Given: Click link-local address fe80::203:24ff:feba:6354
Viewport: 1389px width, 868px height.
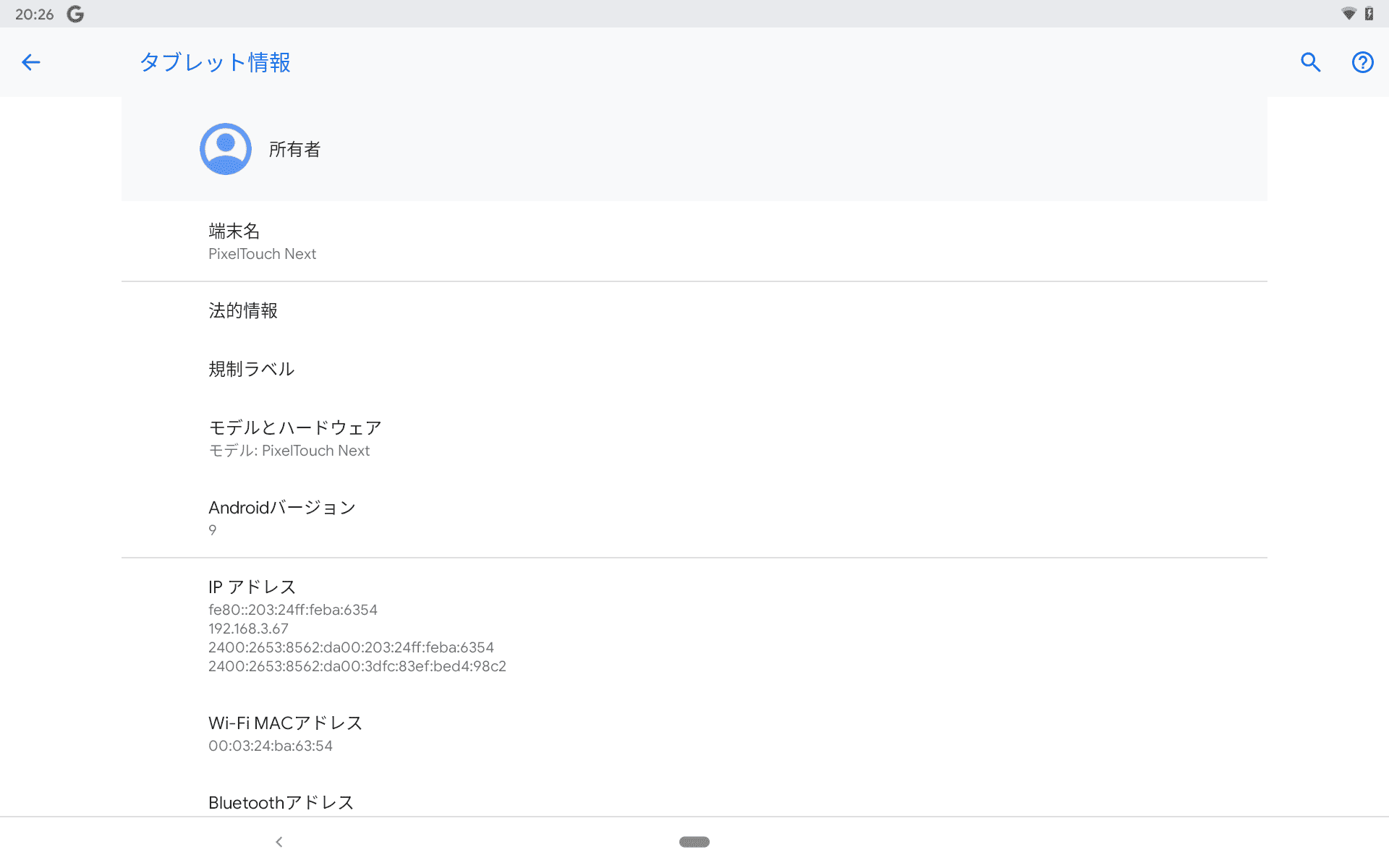Looking at the screenshot, I should pos(293,610).
